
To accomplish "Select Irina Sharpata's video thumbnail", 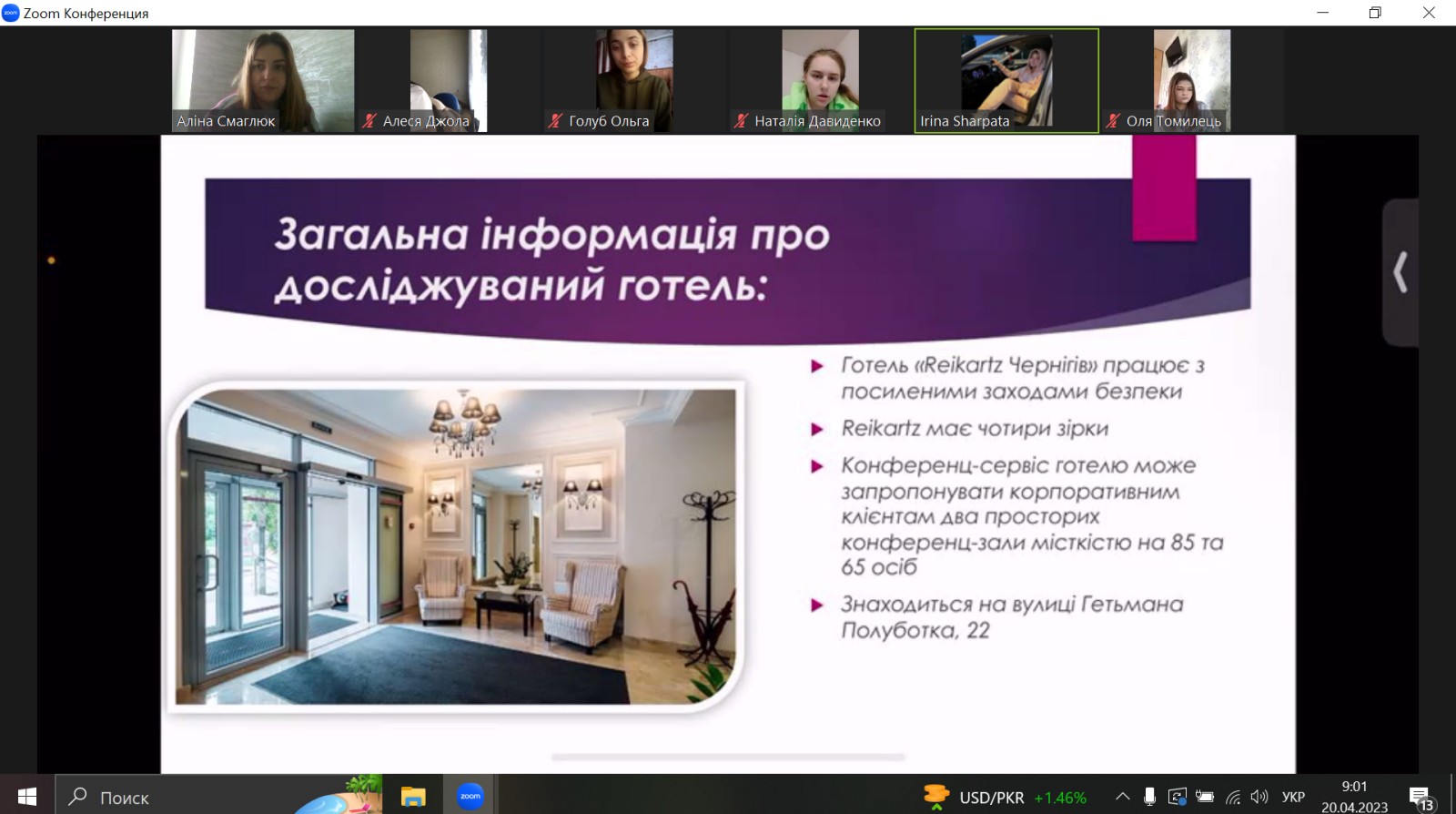I will pos(1006,80).
